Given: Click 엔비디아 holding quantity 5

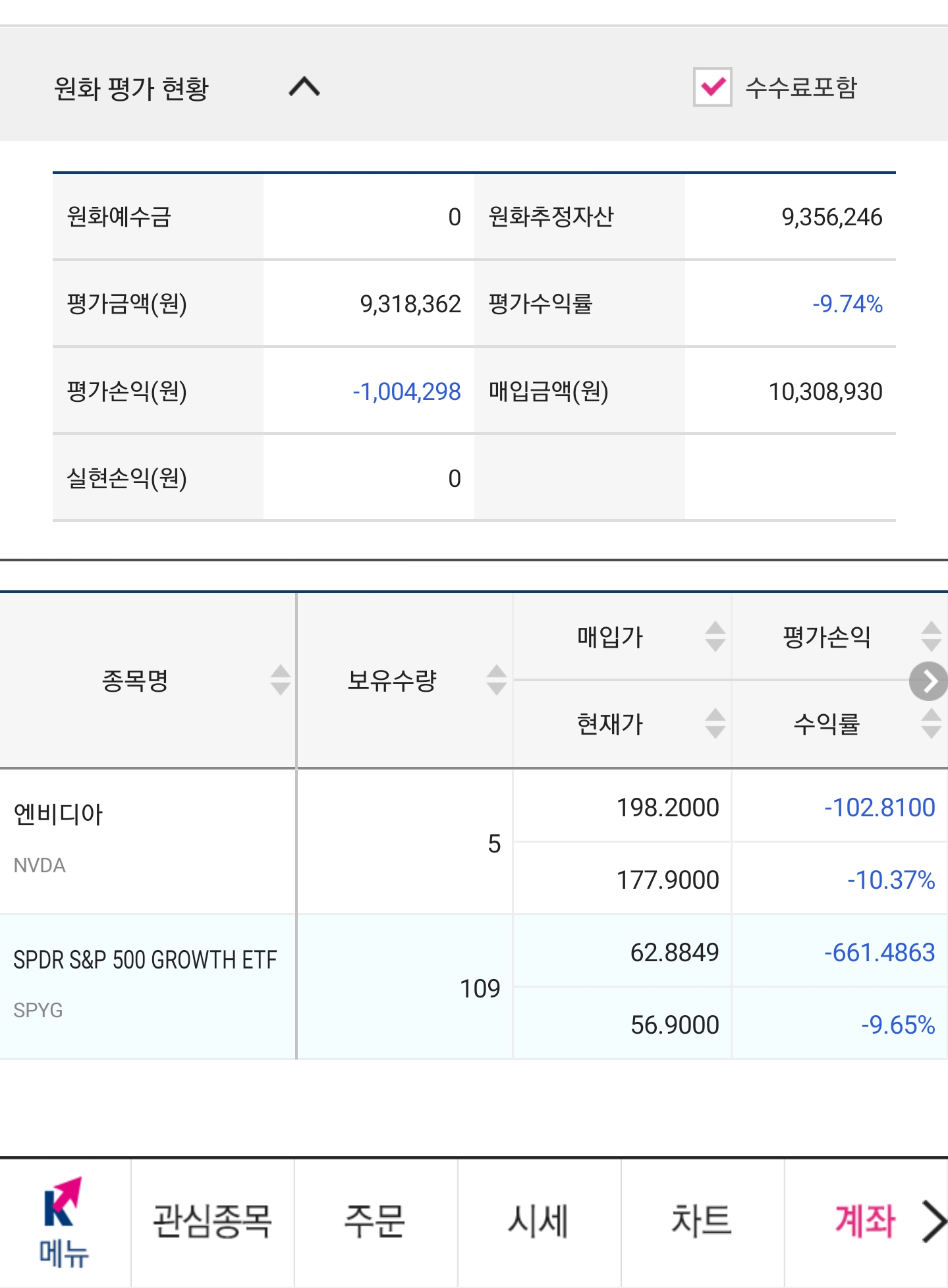Looking at the screenshot, I should click(x=494, y=844).
